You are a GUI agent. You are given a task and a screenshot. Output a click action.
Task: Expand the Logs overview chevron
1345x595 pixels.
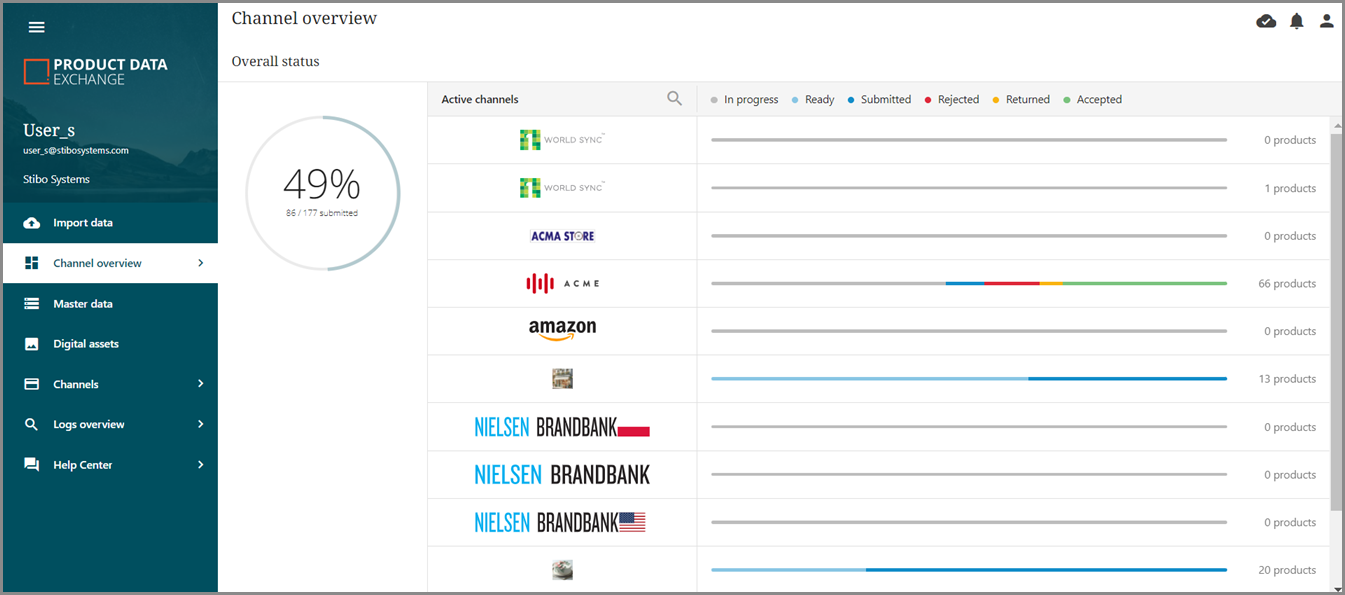pyautogui.click(x=201, y=425)
